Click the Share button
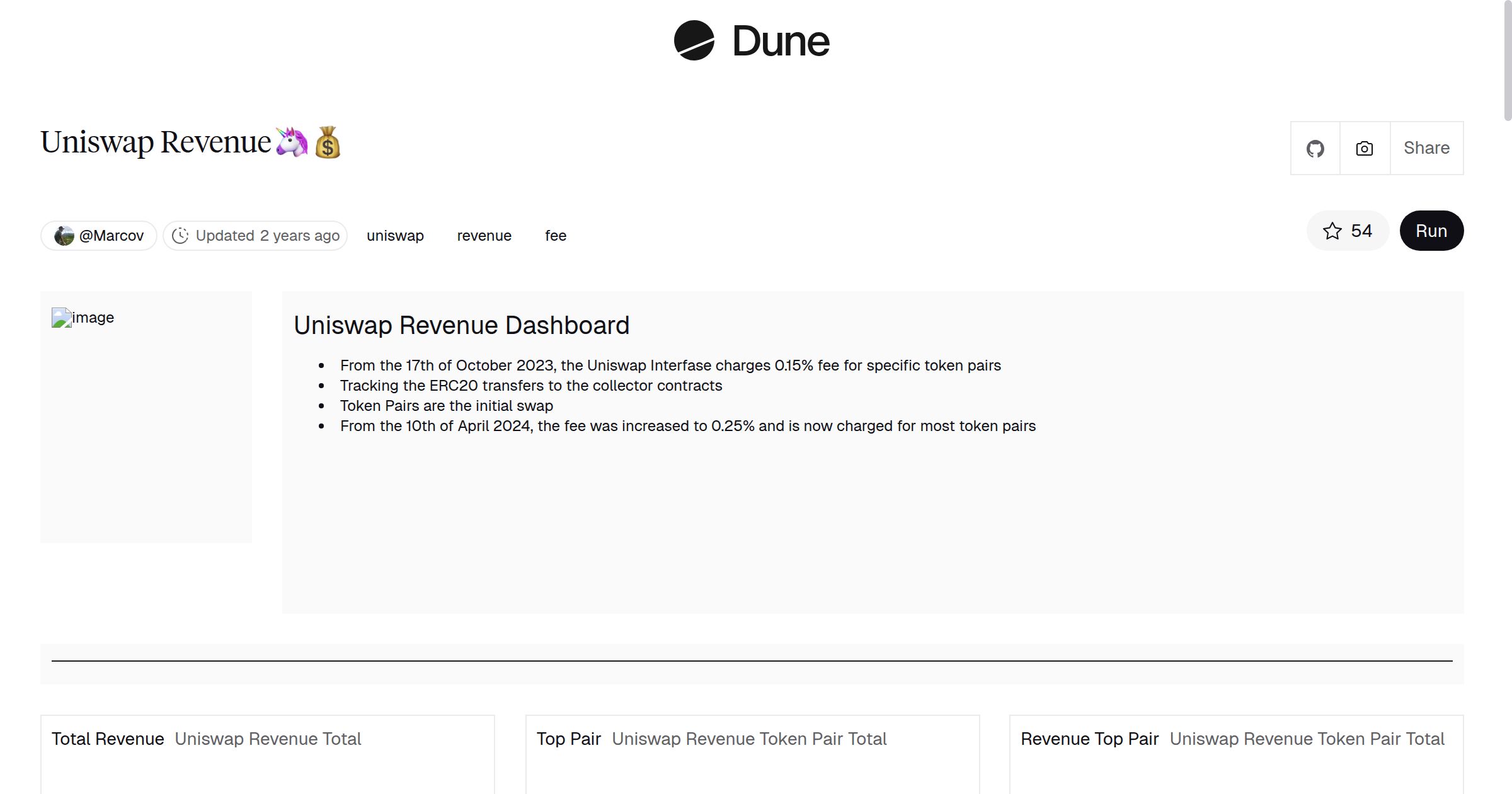This screenshot has width=1512, height=794. tap(1426, 147)
